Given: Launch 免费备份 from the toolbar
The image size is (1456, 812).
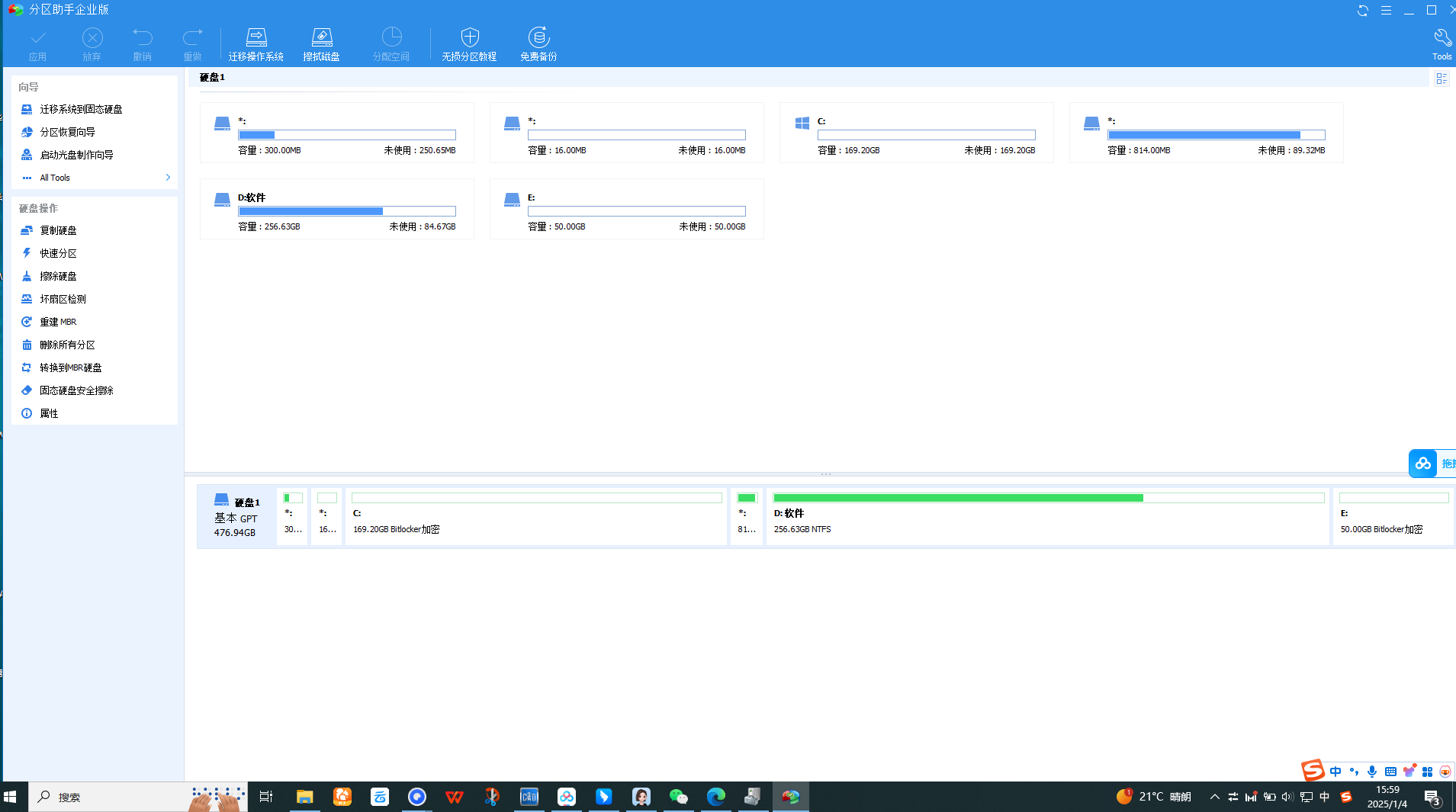Looking at the screenshot, I should click(x=538, y=44).
